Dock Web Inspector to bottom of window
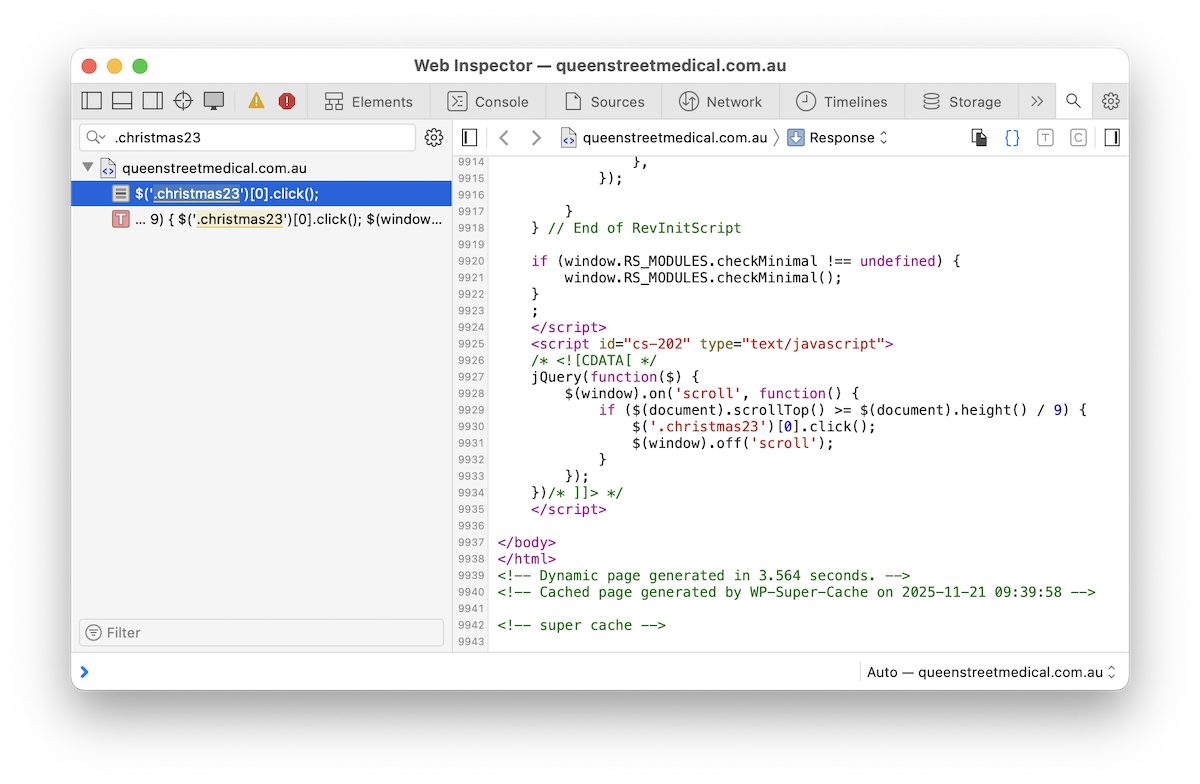This screenshot has width=1200, height=784. point(122,101)
